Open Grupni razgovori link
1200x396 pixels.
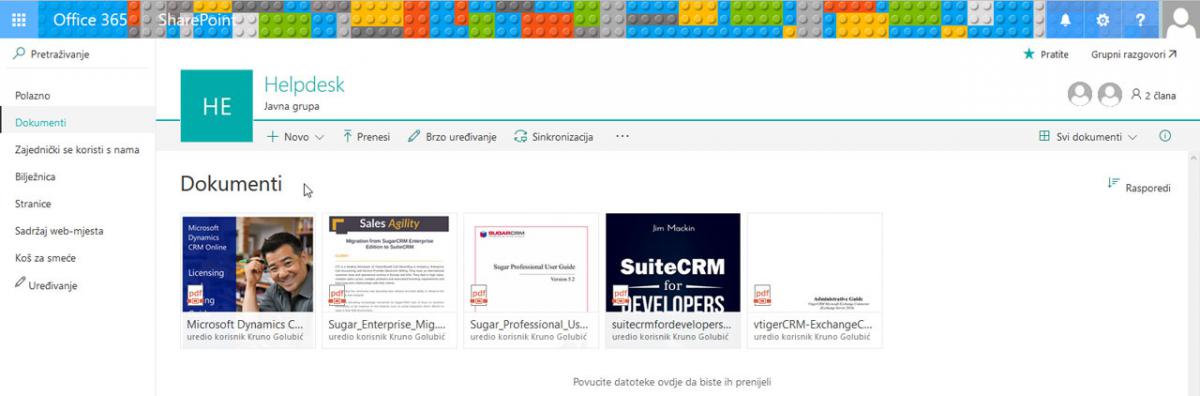point(1135,54)
